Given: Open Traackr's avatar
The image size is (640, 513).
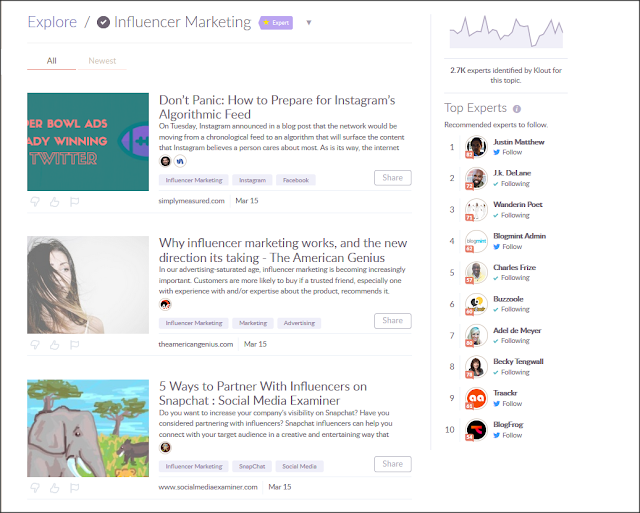Looking at the screenshot, I should pyautogui.click(x=476, y=398).
